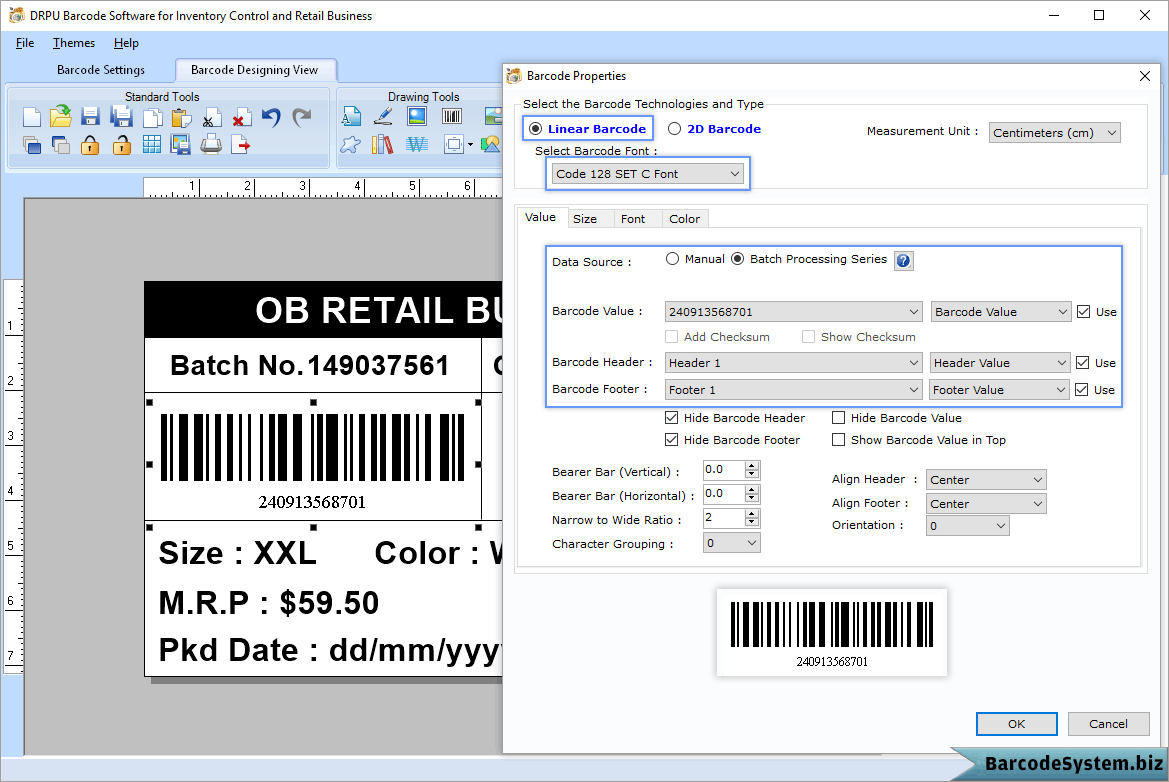Open Footer Value dropdown
This screenshot has height=782, width=1169.
tap(999, 390)
